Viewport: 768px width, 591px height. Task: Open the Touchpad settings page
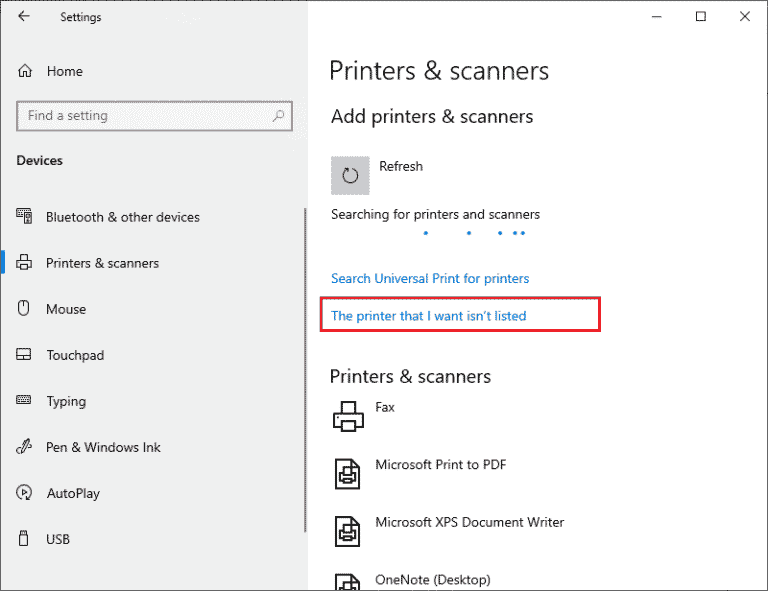(x=75, y=355)
